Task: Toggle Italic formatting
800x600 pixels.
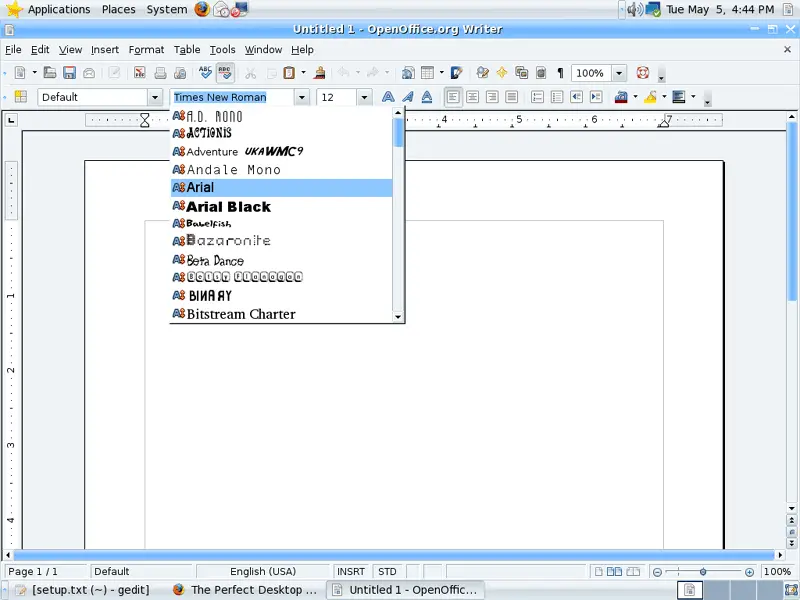Action: [408, 97]
